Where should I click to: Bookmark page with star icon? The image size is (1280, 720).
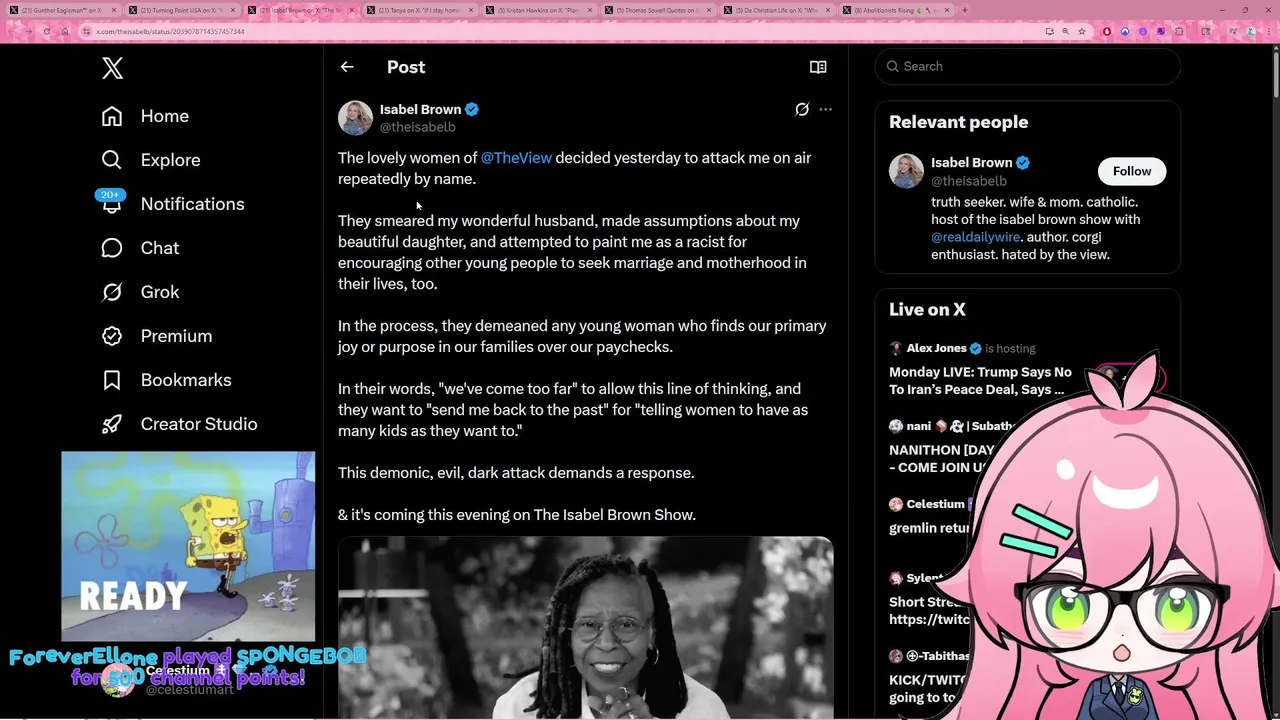pos(1082,31)
